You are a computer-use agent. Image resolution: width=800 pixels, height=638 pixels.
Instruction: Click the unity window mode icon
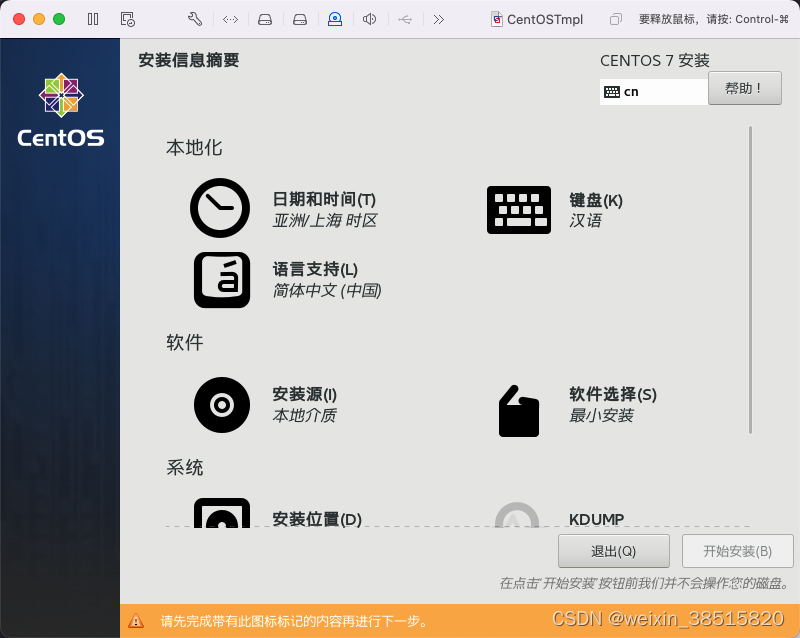pyautogui.click(x=616, y=19)
